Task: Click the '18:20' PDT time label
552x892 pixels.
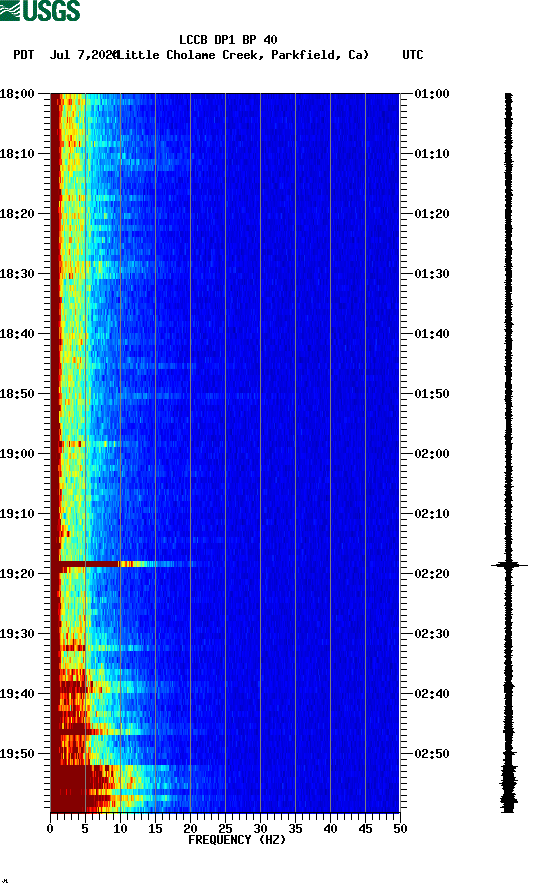Action: coord(17,213)
